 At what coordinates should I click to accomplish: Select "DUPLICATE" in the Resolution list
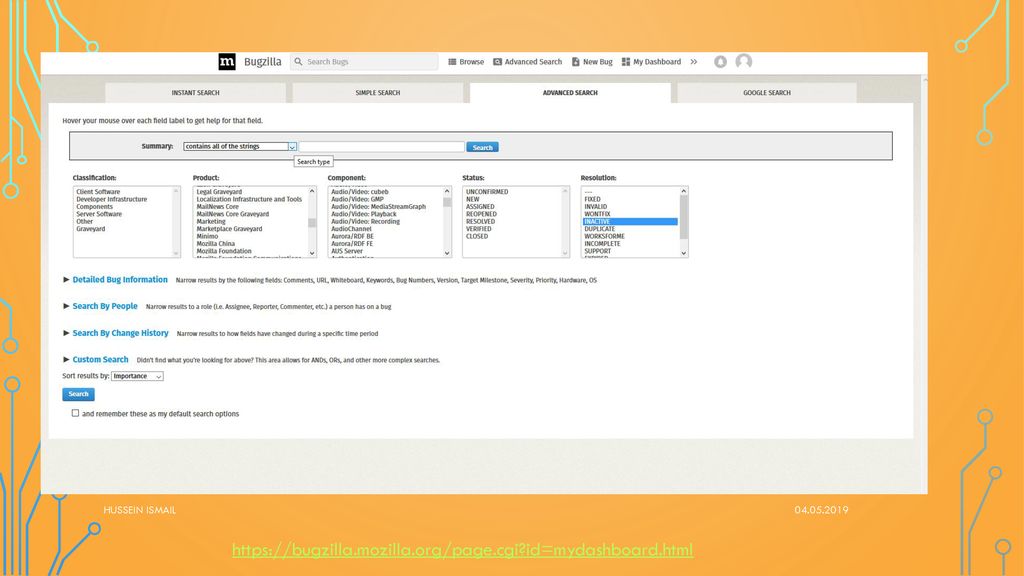coord(600,229)
